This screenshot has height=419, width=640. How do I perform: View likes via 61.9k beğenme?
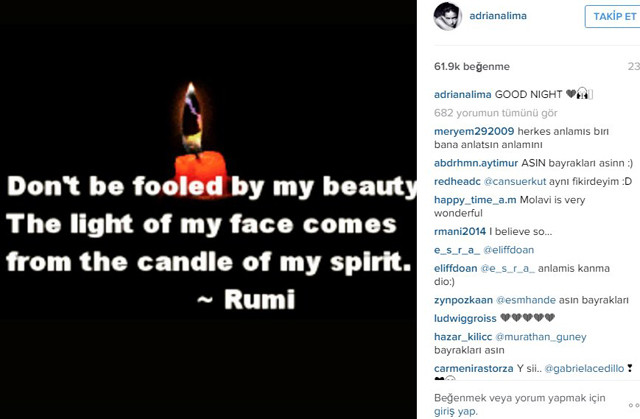pyautogui.click(x=472, y=67)
